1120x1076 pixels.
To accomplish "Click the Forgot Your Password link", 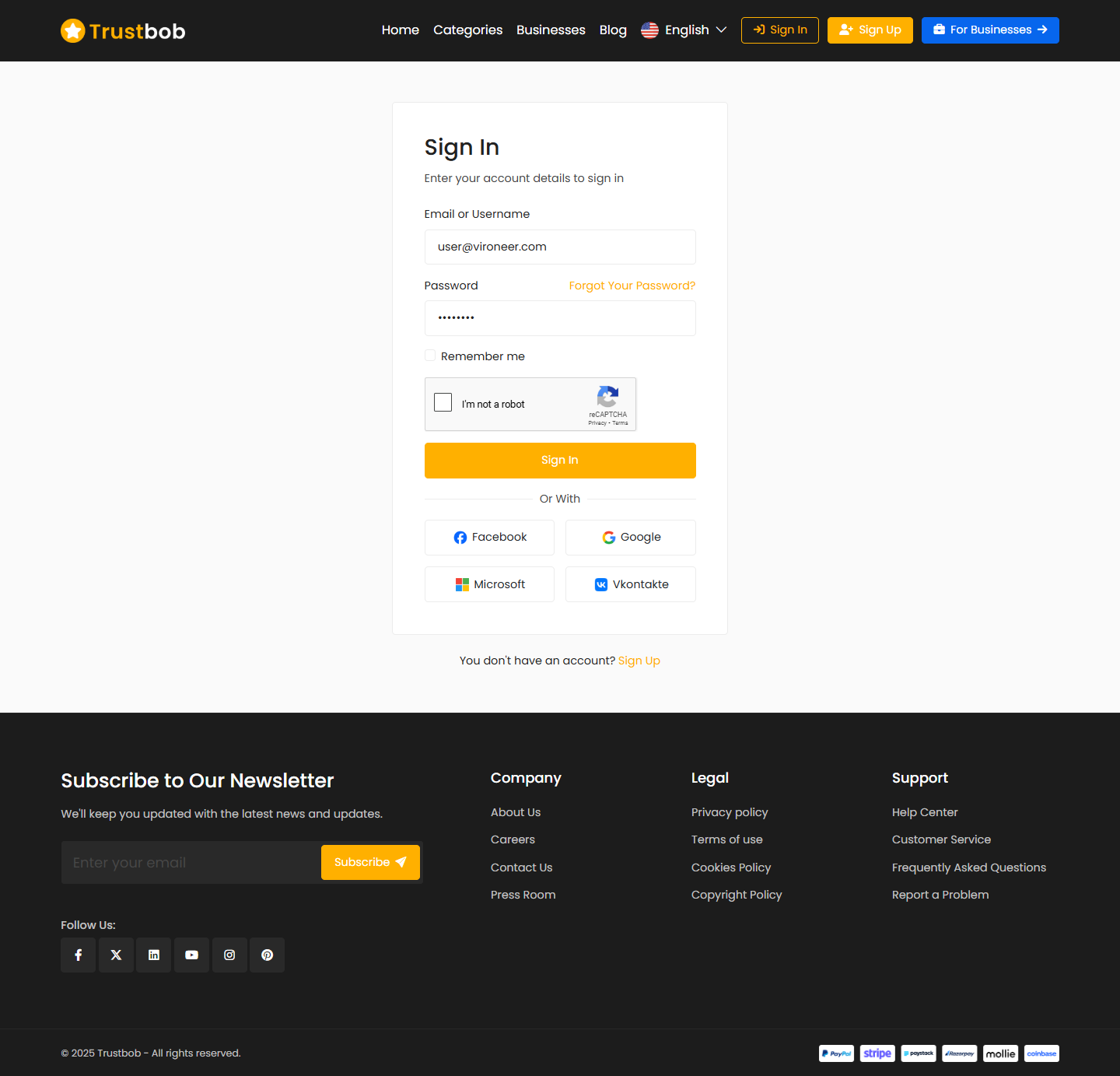I will tap(632, 286).
